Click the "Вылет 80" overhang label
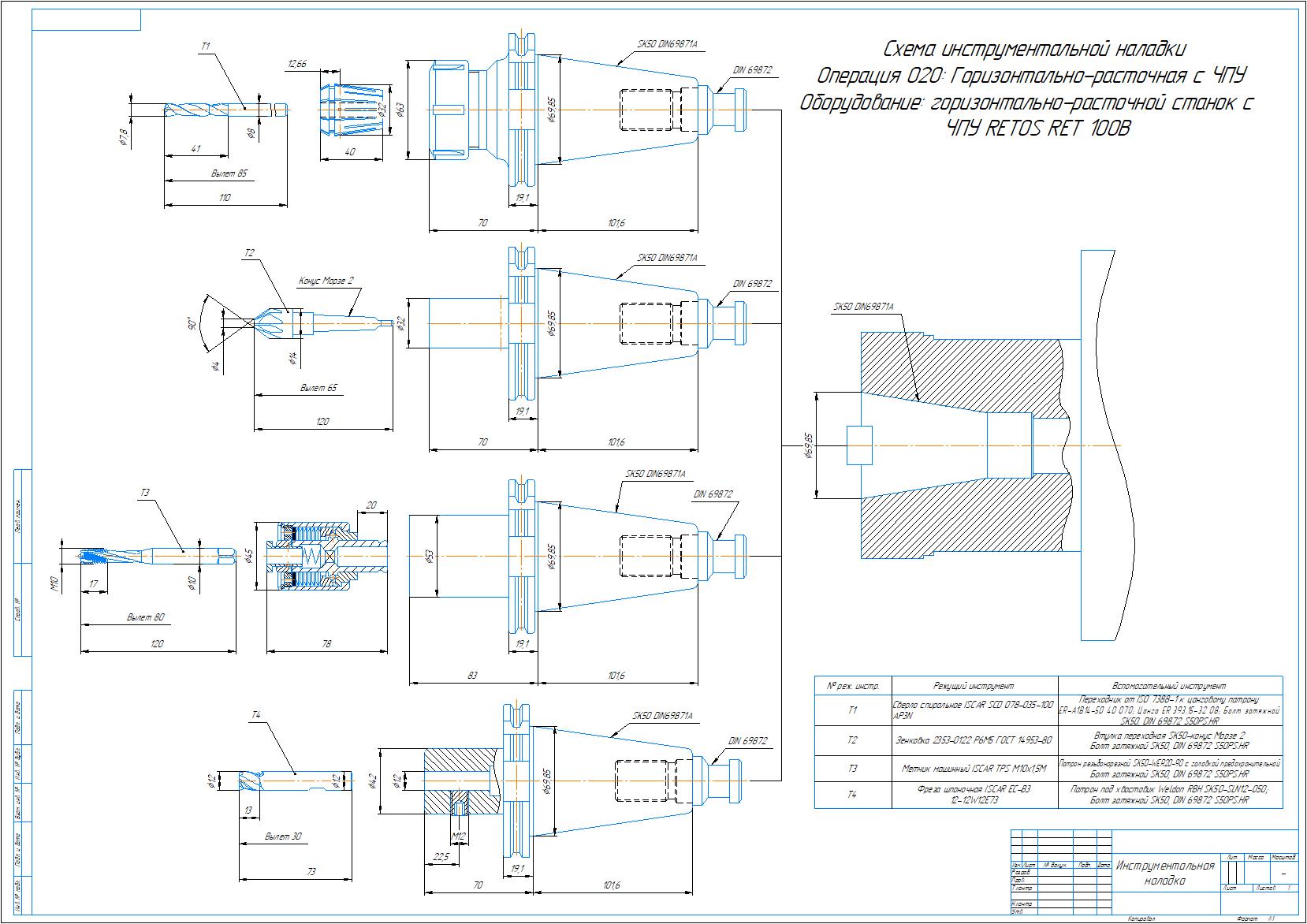 pos(147,617)
